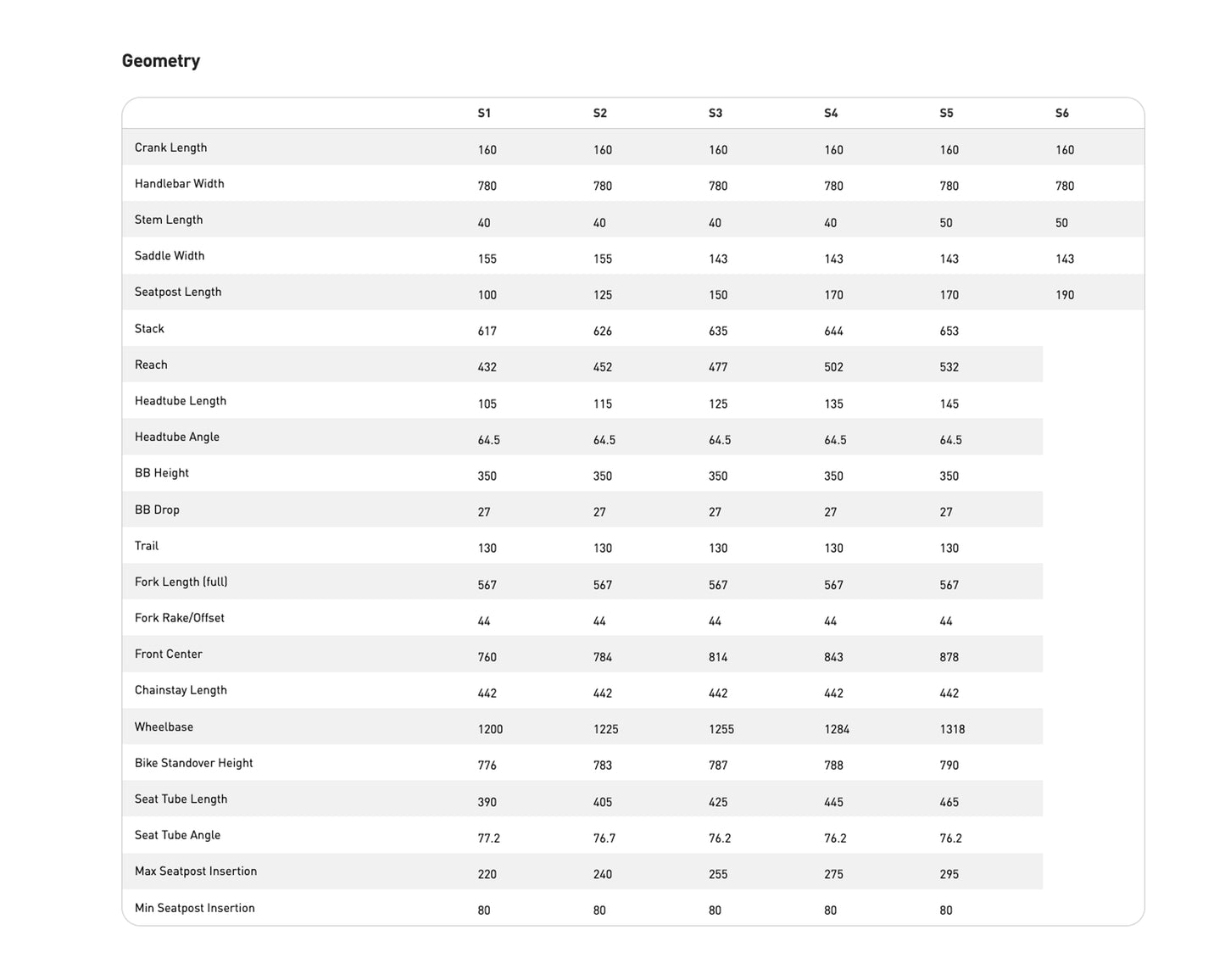
Task: Click the Seatpost Length row label
Action: [x=178, y=292]
